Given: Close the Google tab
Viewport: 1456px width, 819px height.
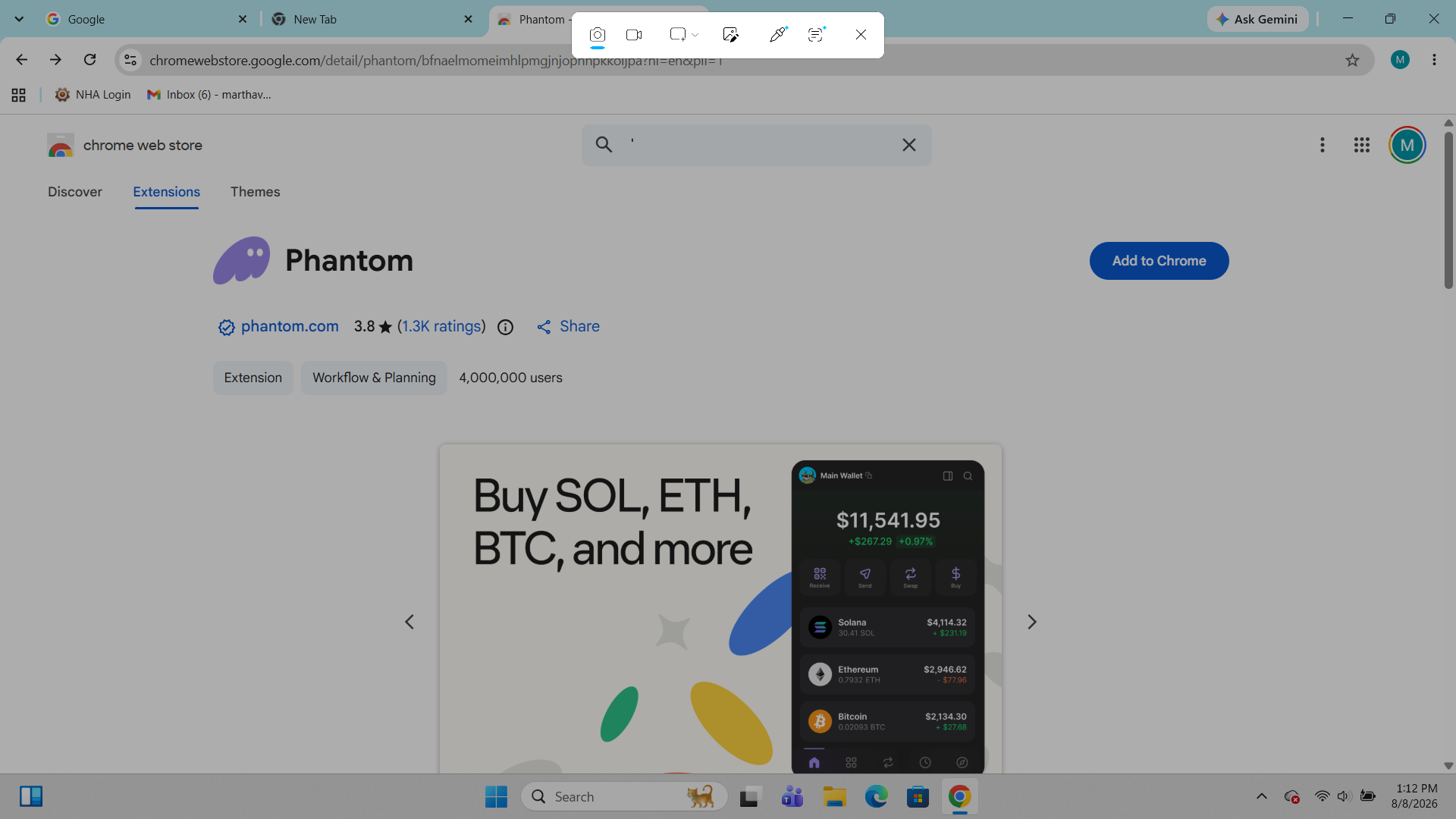Looking at the screenshot, I should 243,19.
